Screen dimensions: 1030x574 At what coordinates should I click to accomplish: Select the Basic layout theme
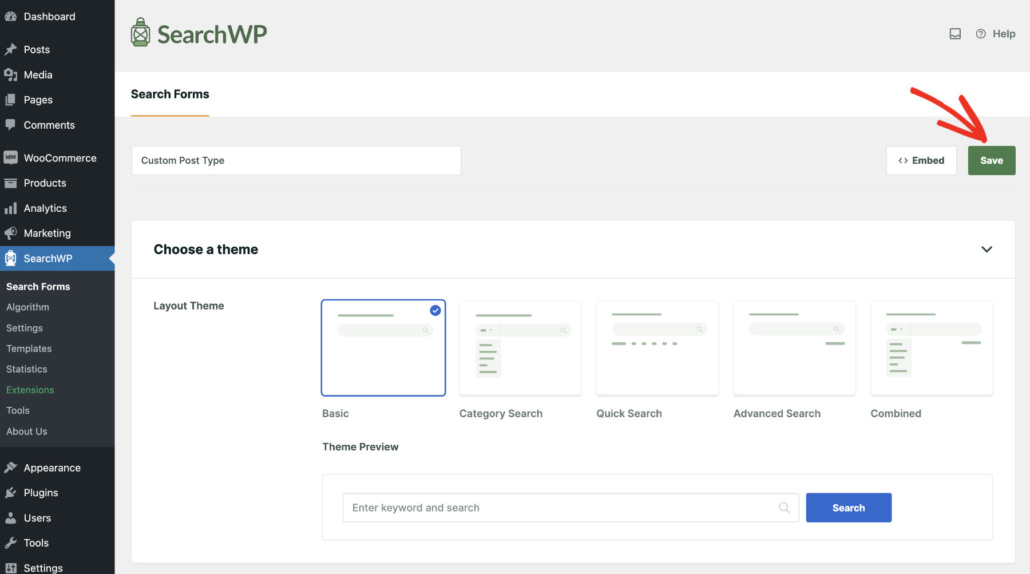383,348
